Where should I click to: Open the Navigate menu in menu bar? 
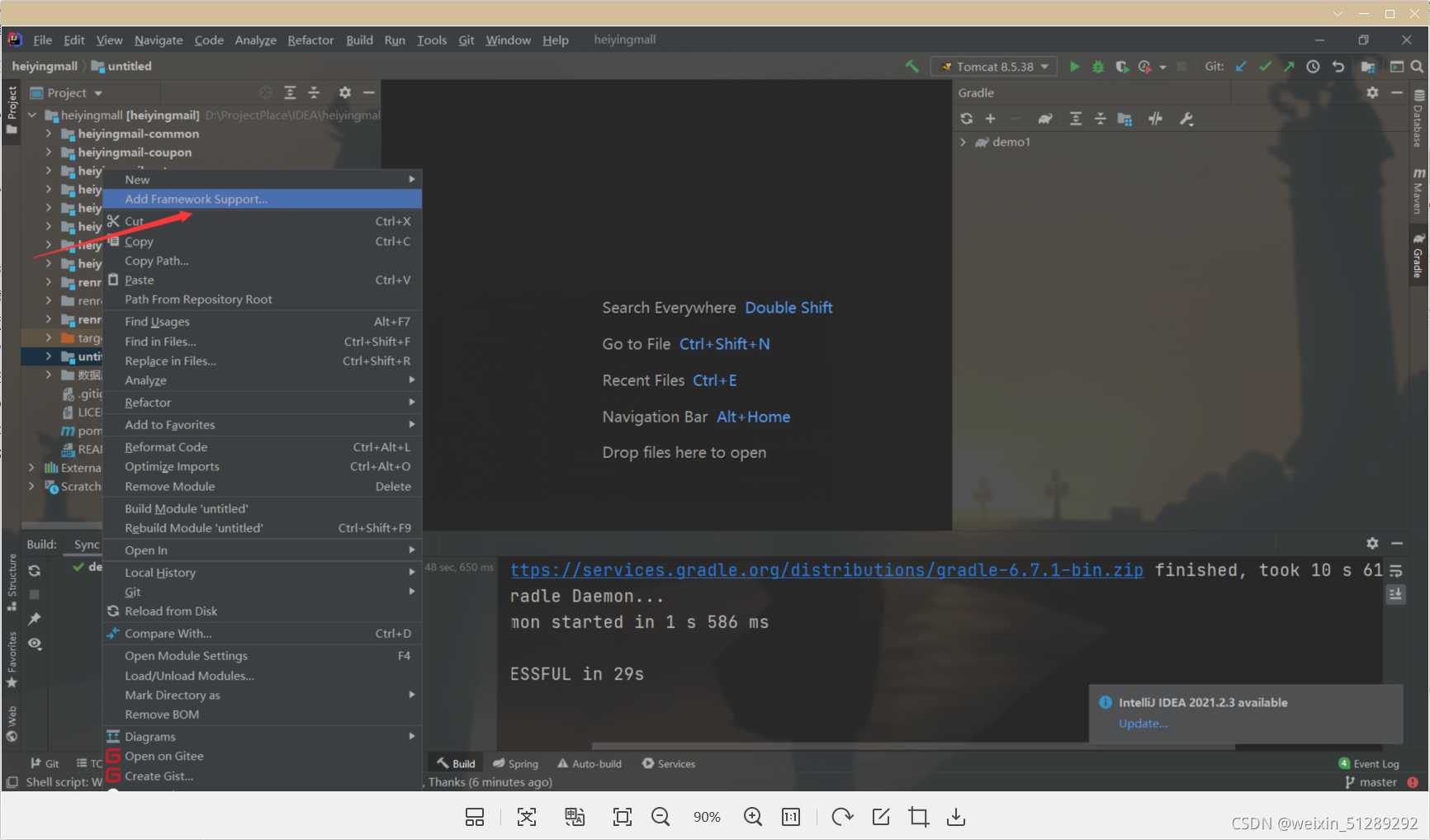[x=159, y=40]
